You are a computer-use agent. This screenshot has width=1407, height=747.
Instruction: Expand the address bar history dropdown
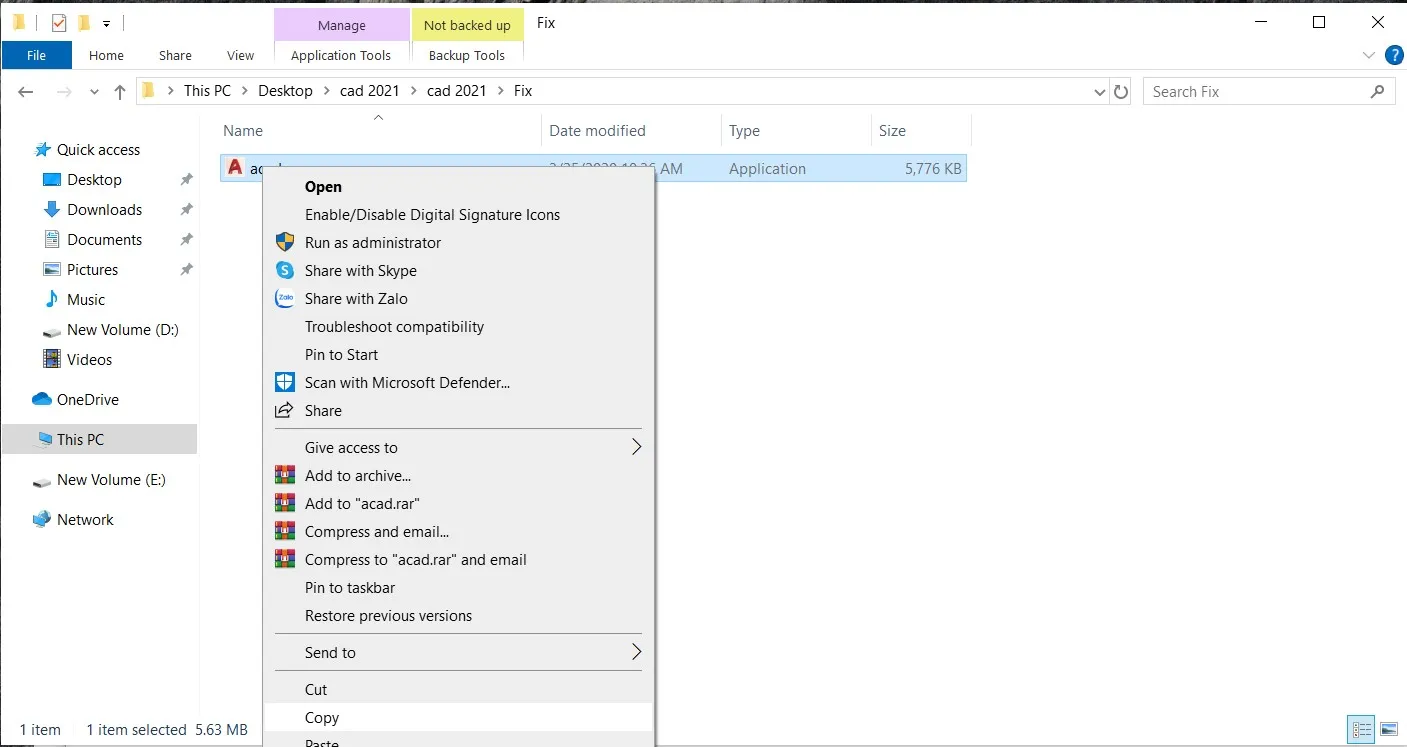1099,91
